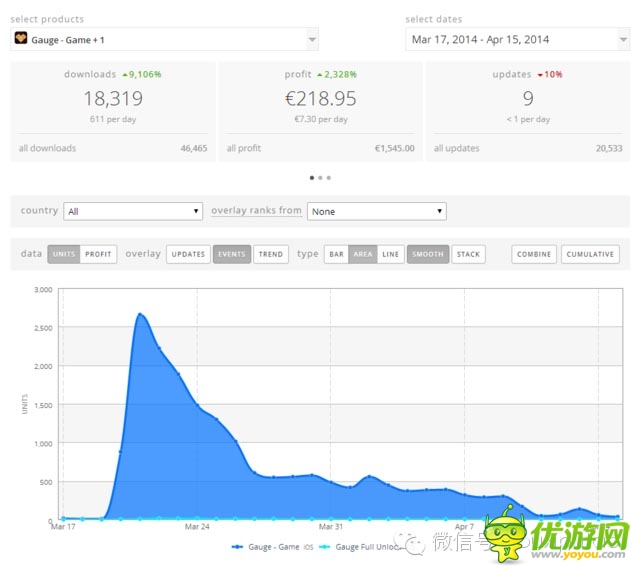
Task: Open the select products dropdown
Action: [x=165, y=39]
